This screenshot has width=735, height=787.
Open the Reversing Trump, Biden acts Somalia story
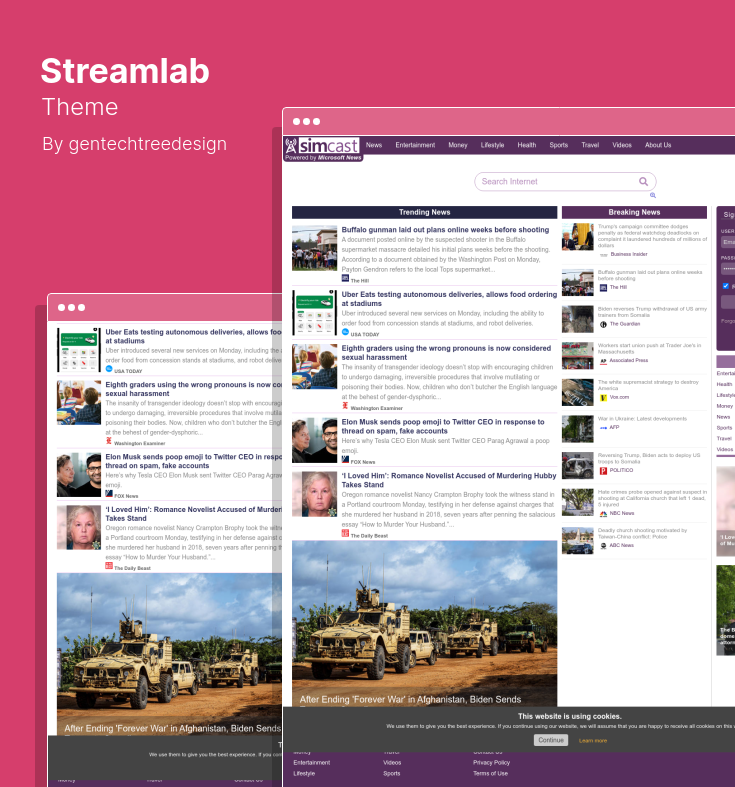click(649, 458)
